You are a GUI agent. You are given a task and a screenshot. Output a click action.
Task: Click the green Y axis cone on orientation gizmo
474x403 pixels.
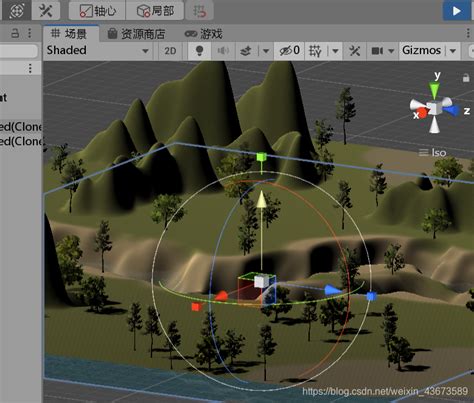(434, 90)
